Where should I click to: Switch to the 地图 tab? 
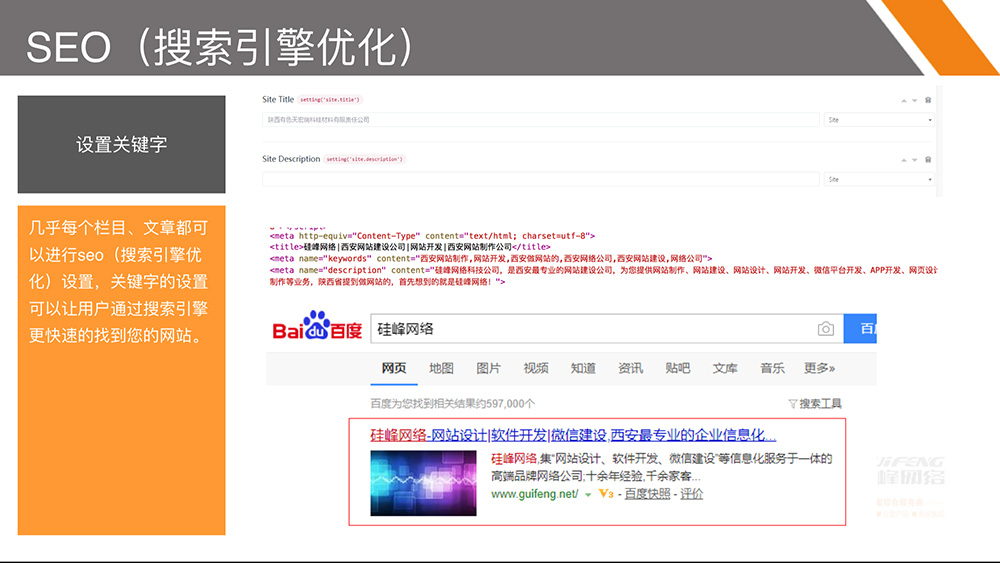pos(441,369)
